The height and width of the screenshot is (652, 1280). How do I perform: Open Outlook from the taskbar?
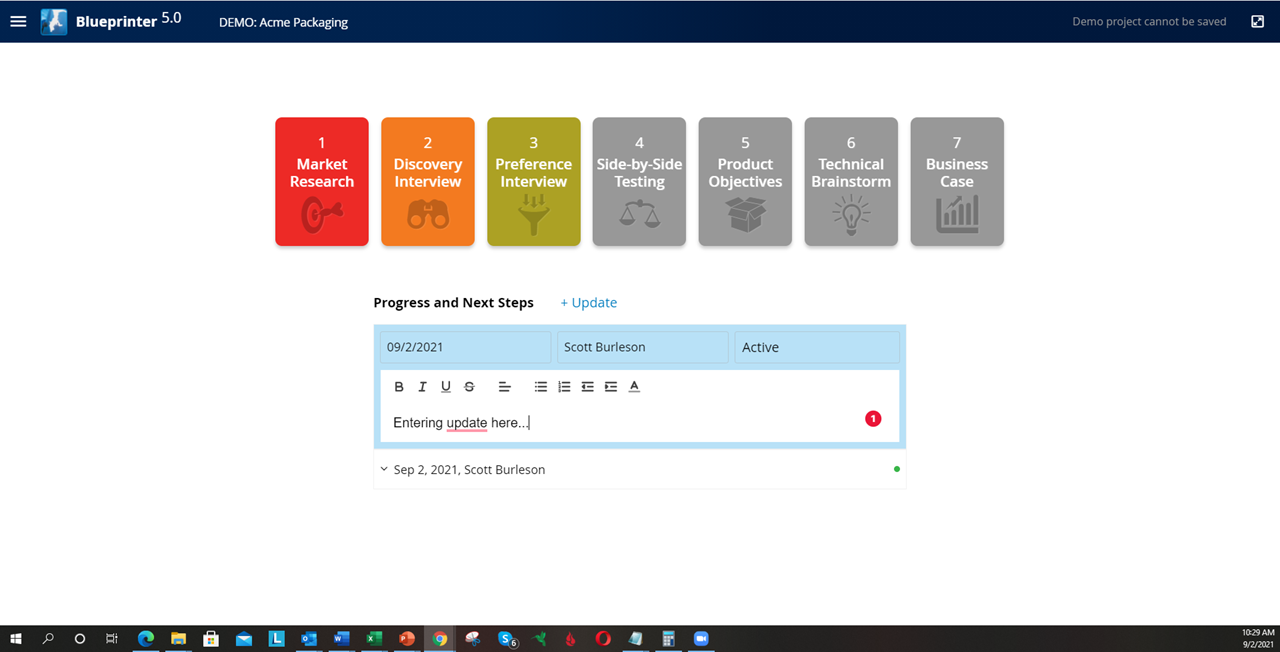(309, 638)
